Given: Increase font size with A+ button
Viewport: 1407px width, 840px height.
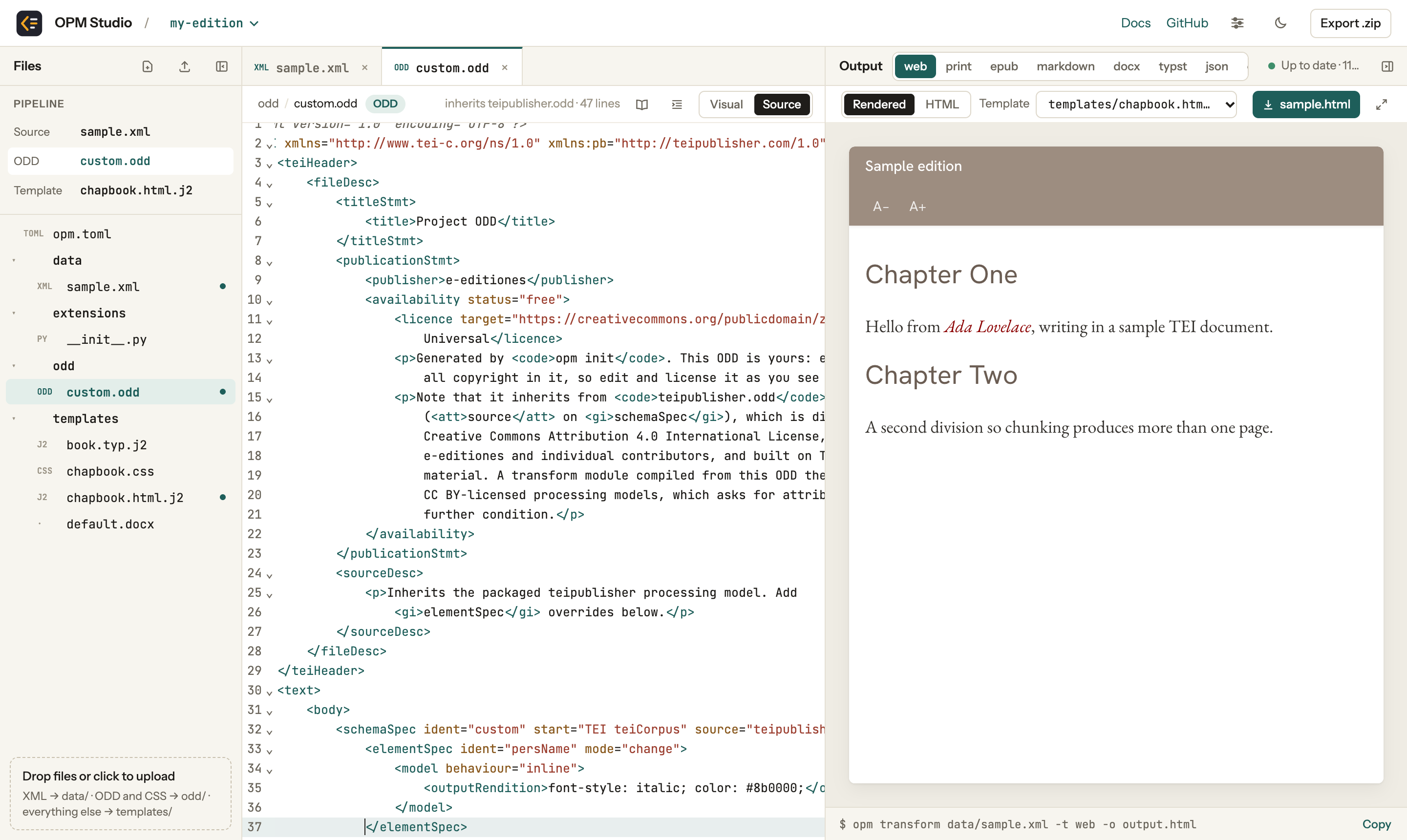Looking at the screenshot, I should point(917,207).
